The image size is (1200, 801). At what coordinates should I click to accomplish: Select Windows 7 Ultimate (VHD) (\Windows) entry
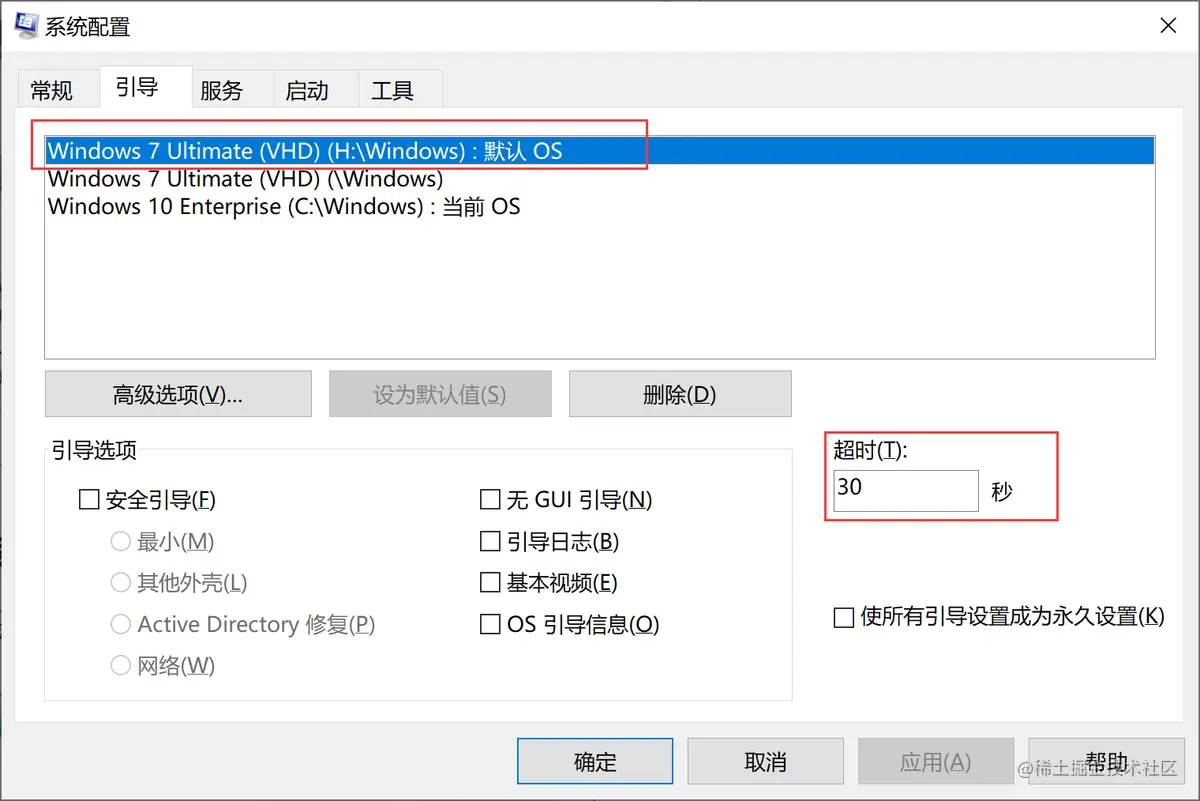tap(600, 179)
